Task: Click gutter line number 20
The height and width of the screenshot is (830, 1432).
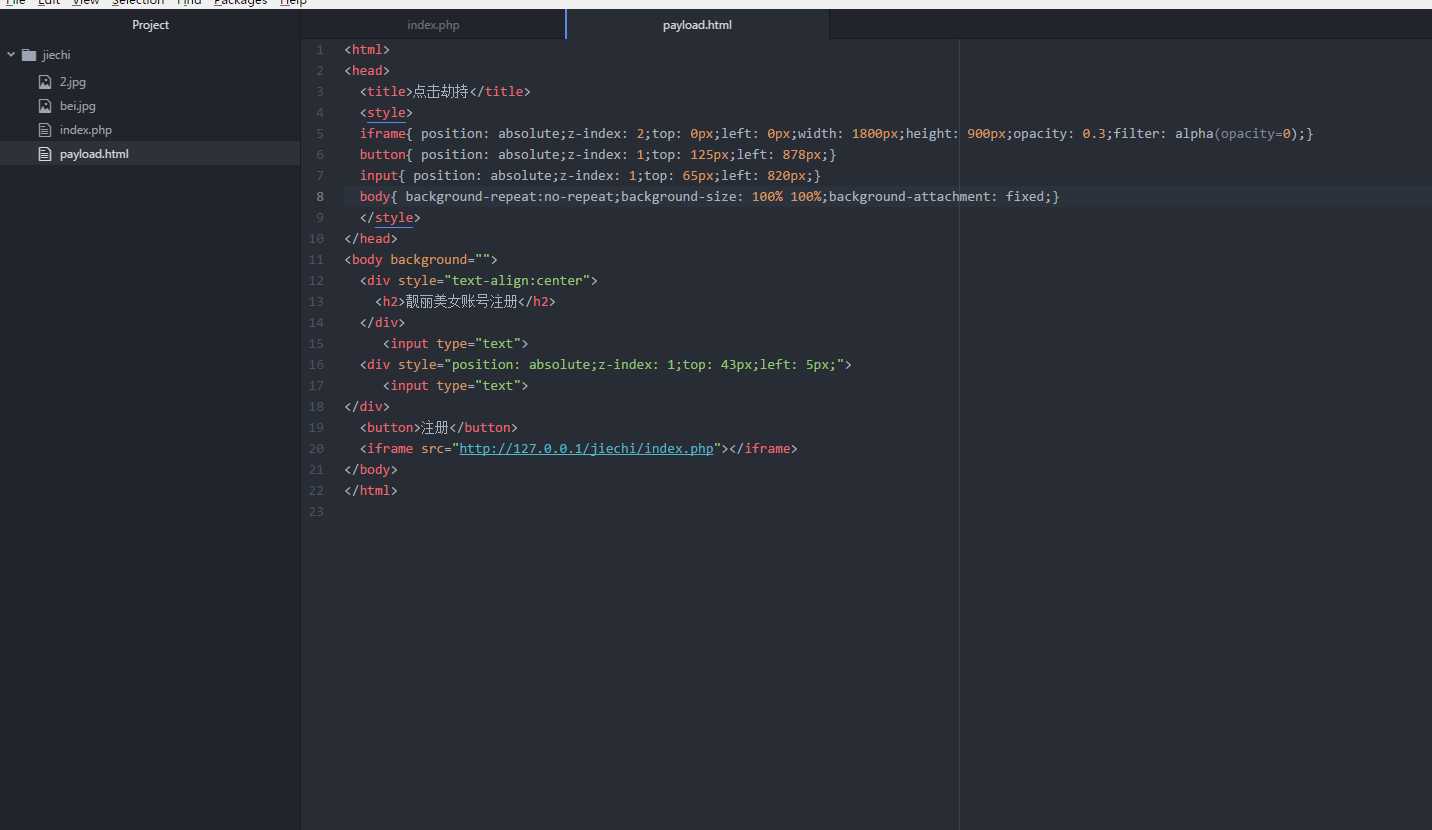Action: pos(317,449)
